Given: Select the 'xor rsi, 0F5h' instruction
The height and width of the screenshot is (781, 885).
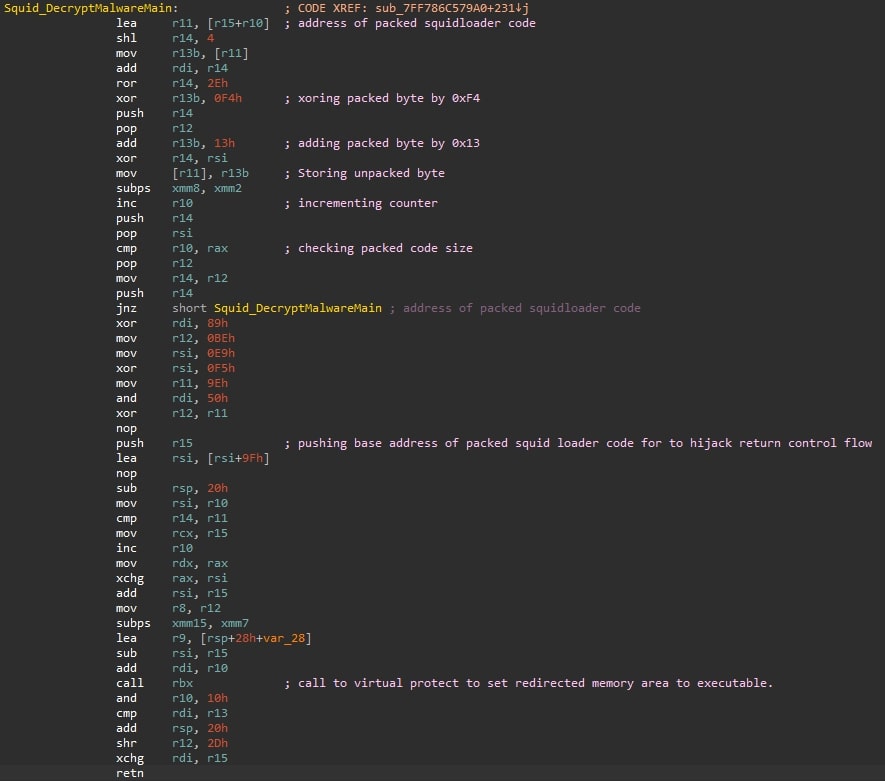Looking at the screenshot, I should pos(176,368).
